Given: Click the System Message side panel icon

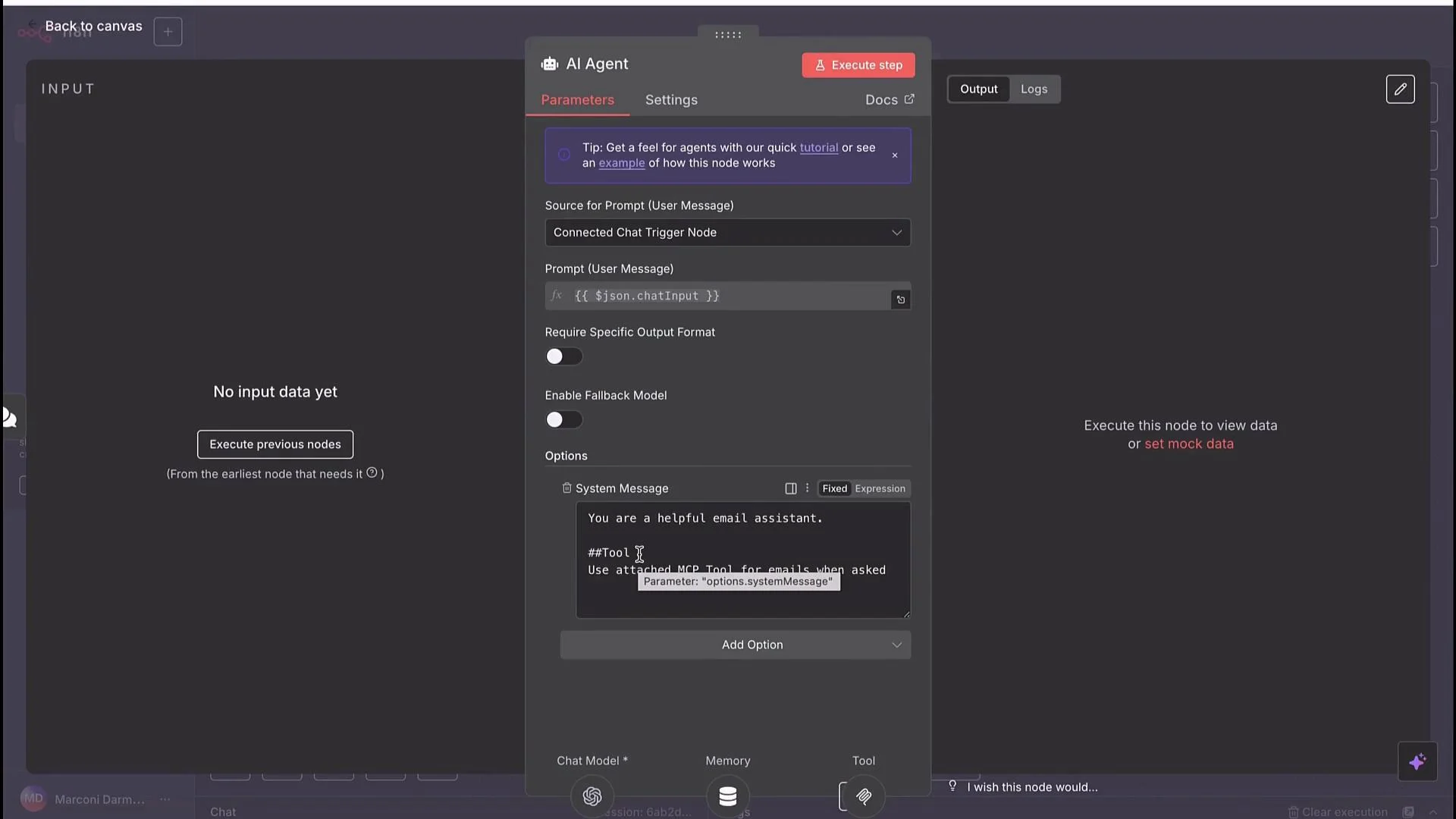Looking at the screenshot, I should coord(790,489).
